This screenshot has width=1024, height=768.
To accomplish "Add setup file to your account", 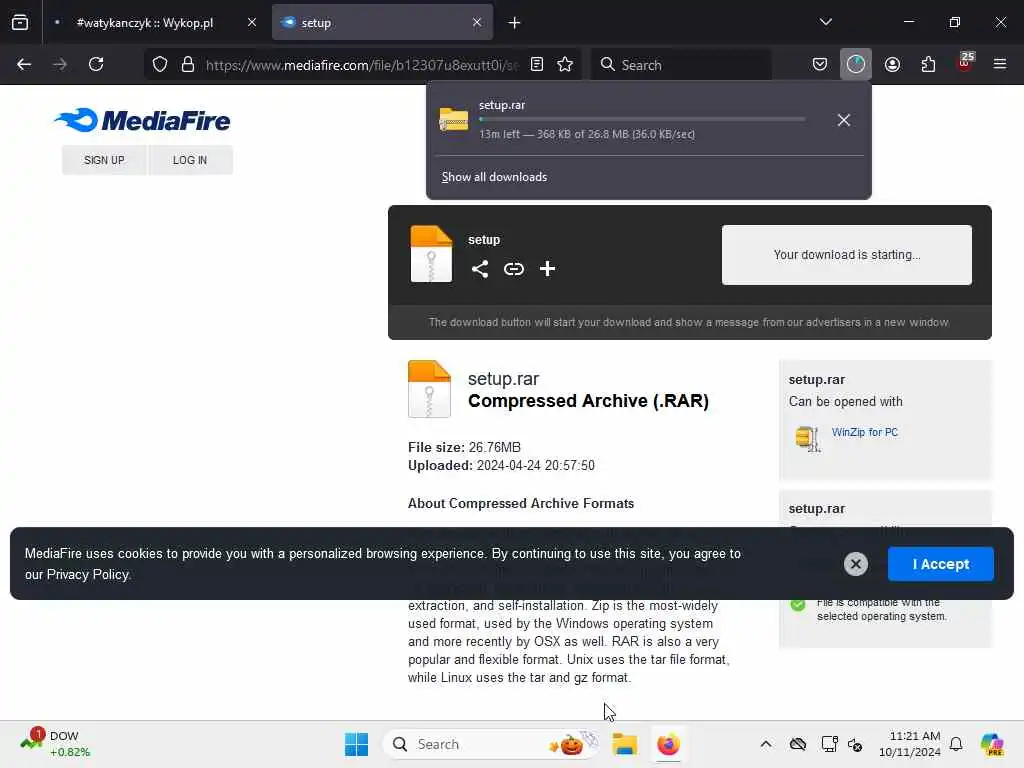I will coord(547,268).
